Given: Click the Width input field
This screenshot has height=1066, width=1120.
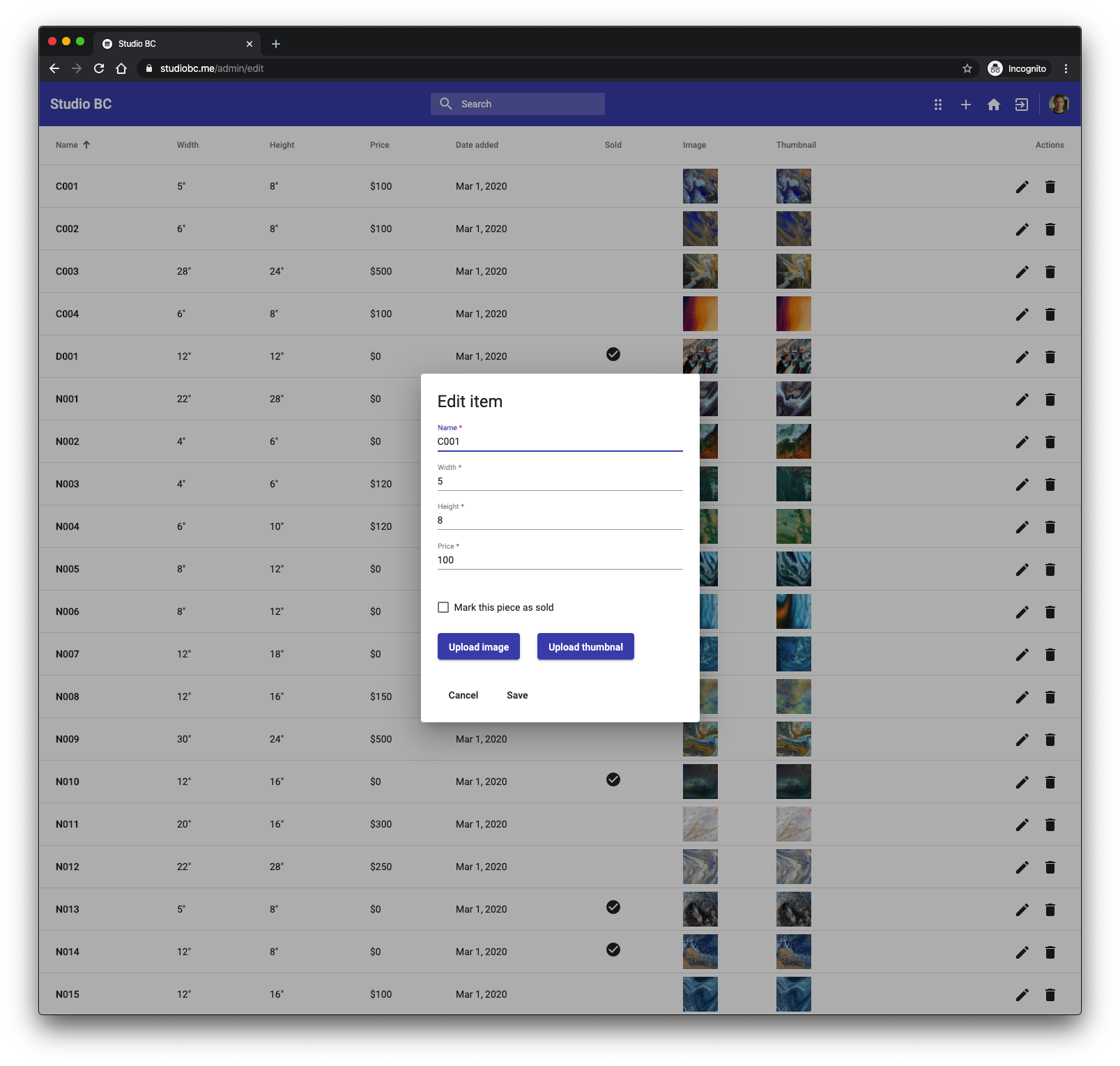Looking at the screenshot, I should tap(560, 481).
